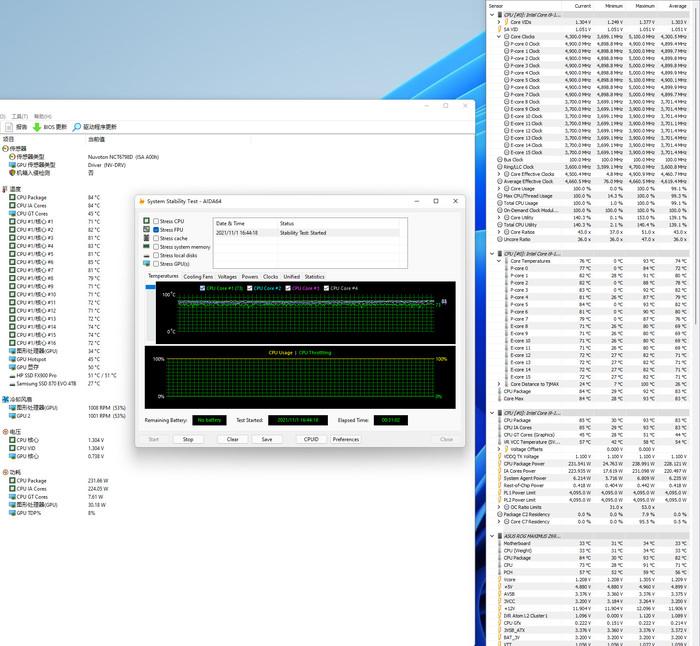Switch to the Clocks tab
Screen dimensions: 700x646
pos(270,277)
